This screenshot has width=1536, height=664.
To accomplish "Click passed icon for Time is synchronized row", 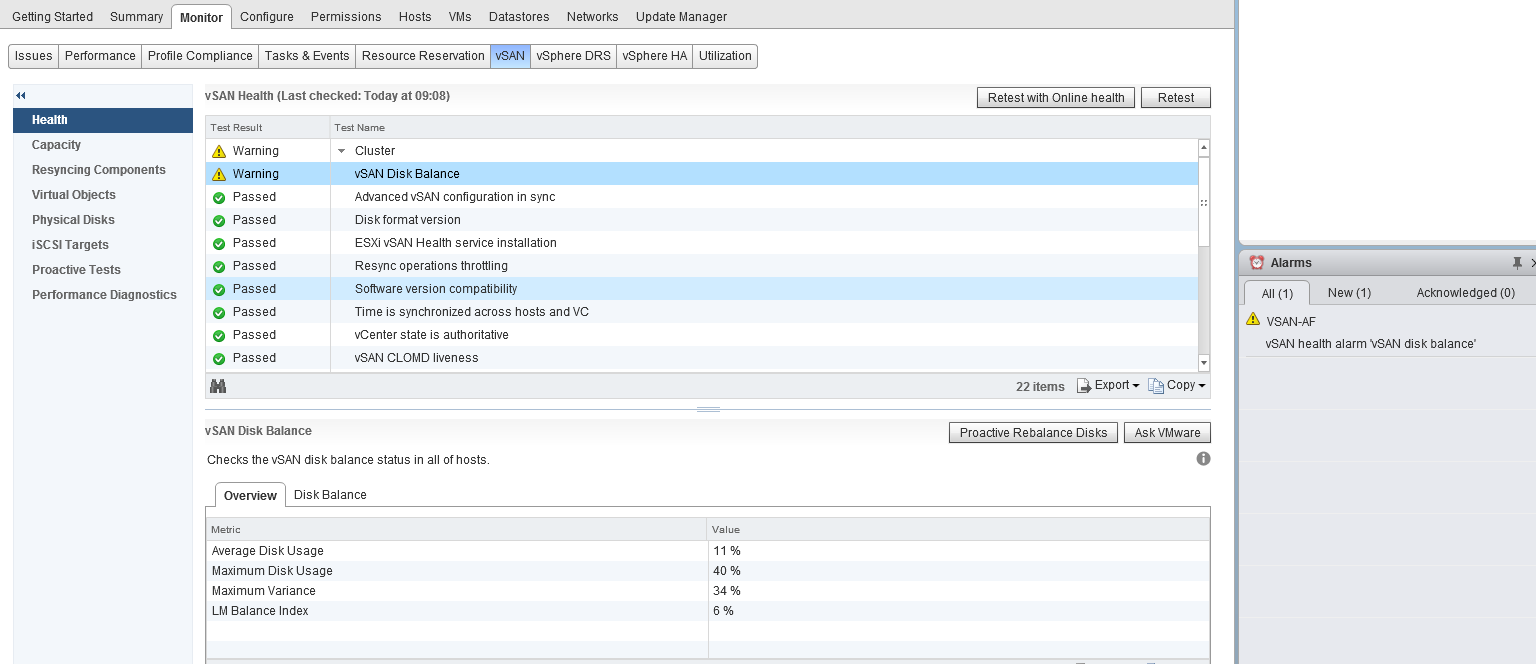I will 219,312.
